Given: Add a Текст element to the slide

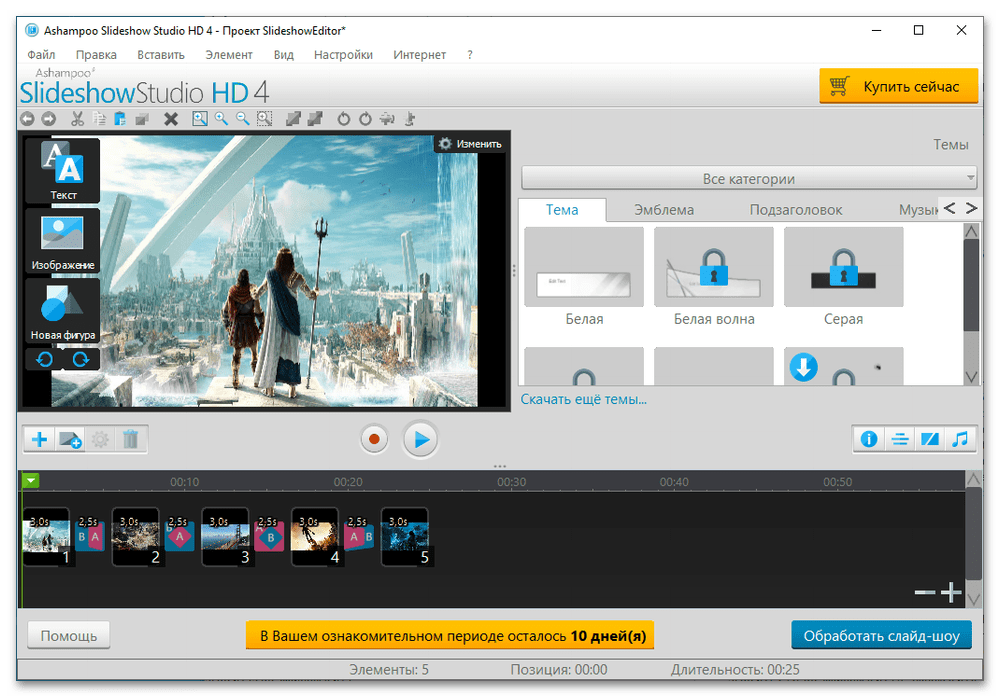Looking at the screenshot, I should (x=63, y=170).
